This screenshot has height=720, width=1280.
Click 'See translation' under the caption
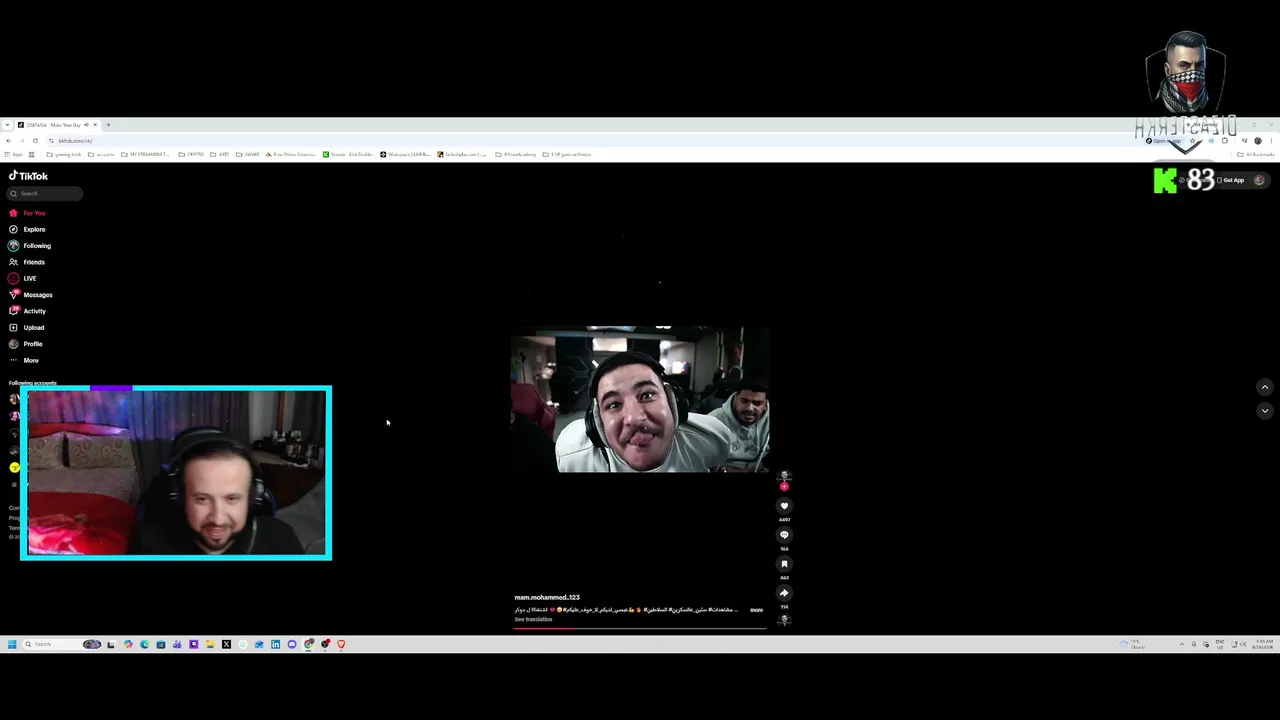coord(533,620)
